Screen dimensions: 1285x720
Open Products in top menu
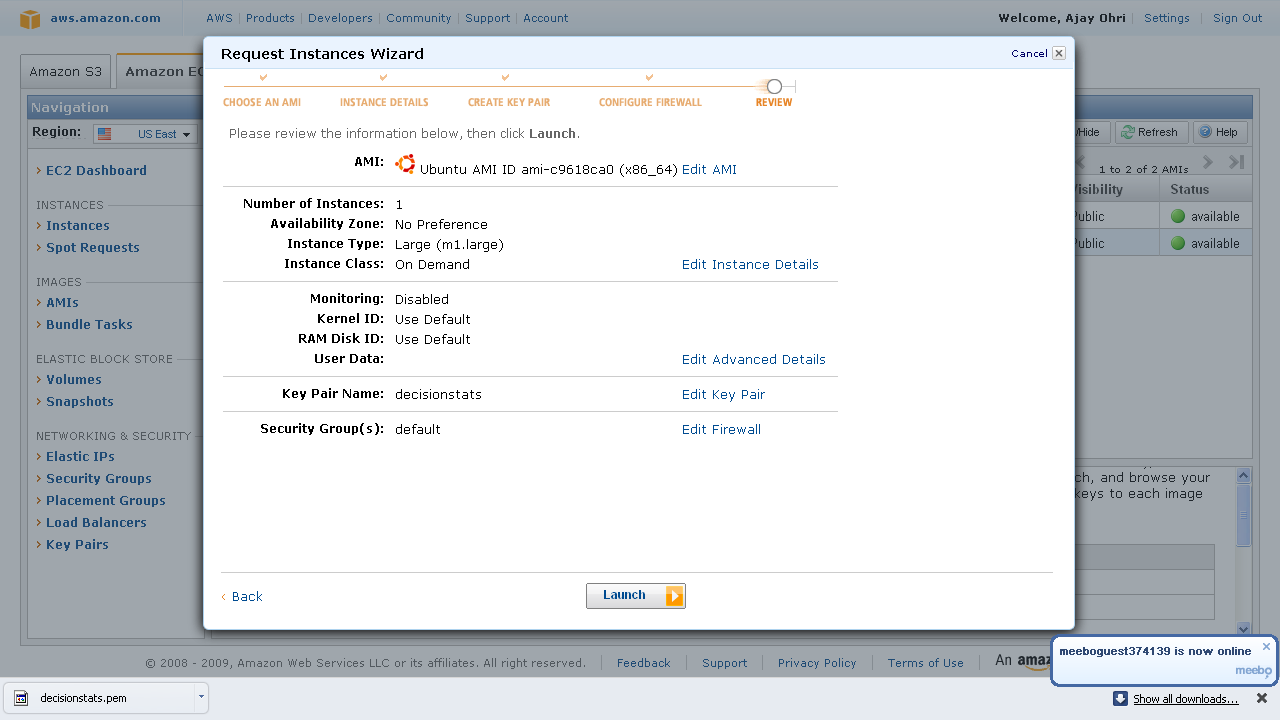pyautogui.click(x=270, y=18)
